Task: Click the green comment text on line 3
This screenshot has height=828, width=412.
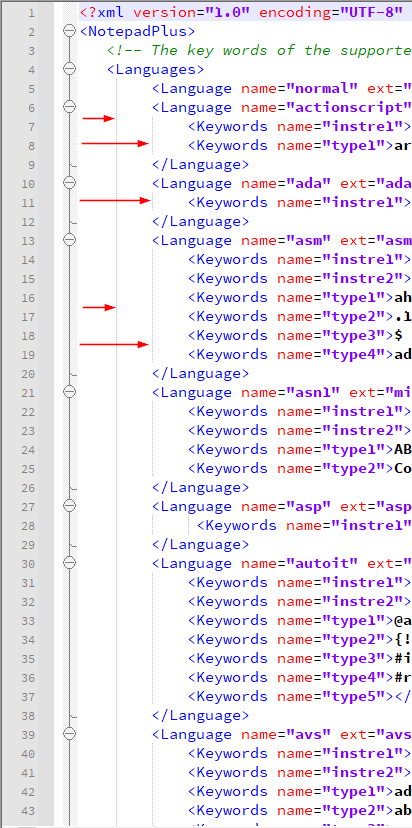Action: point(259,51)
